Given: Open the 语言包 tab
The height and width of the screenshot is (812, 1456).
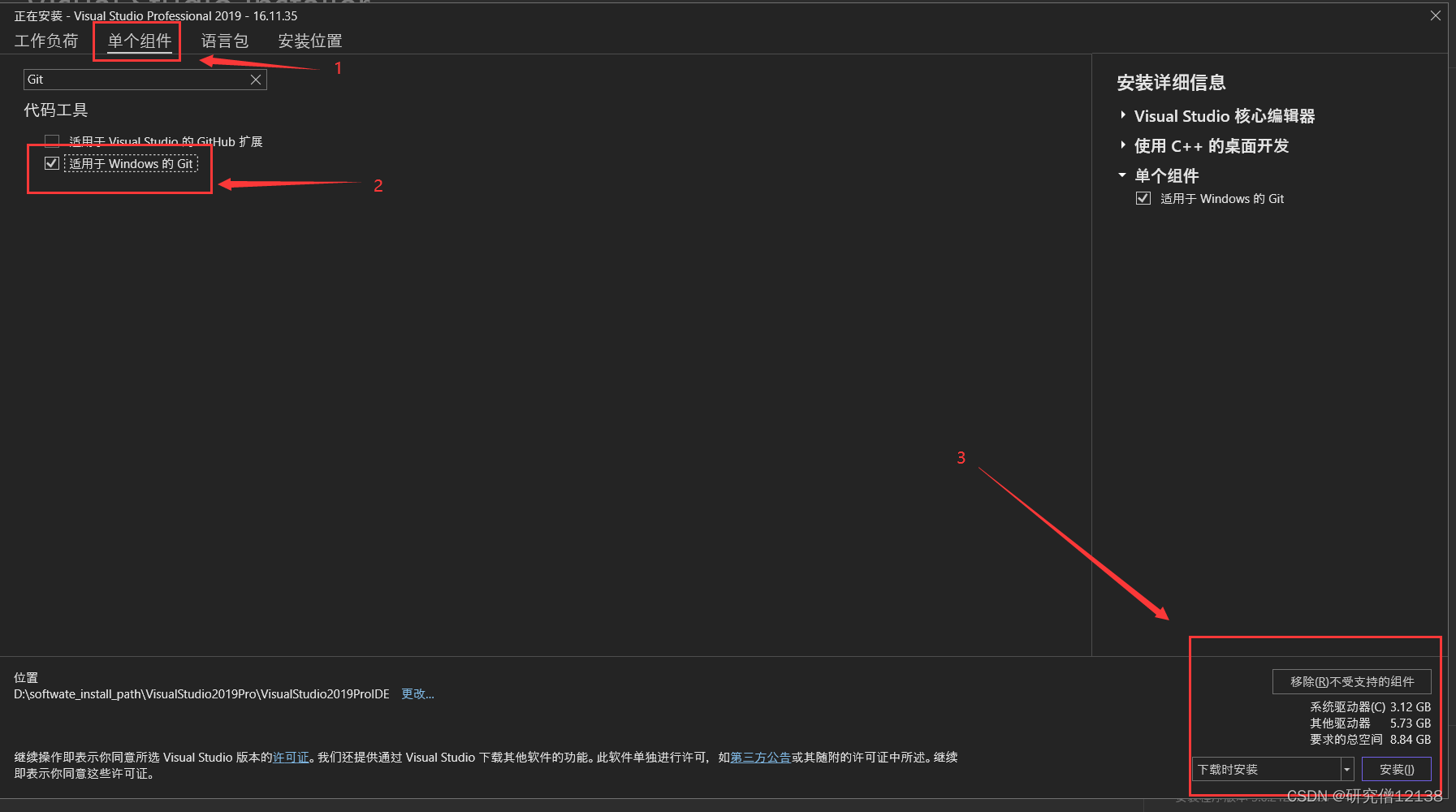Looking at the screenshot, I should [225, 41].
